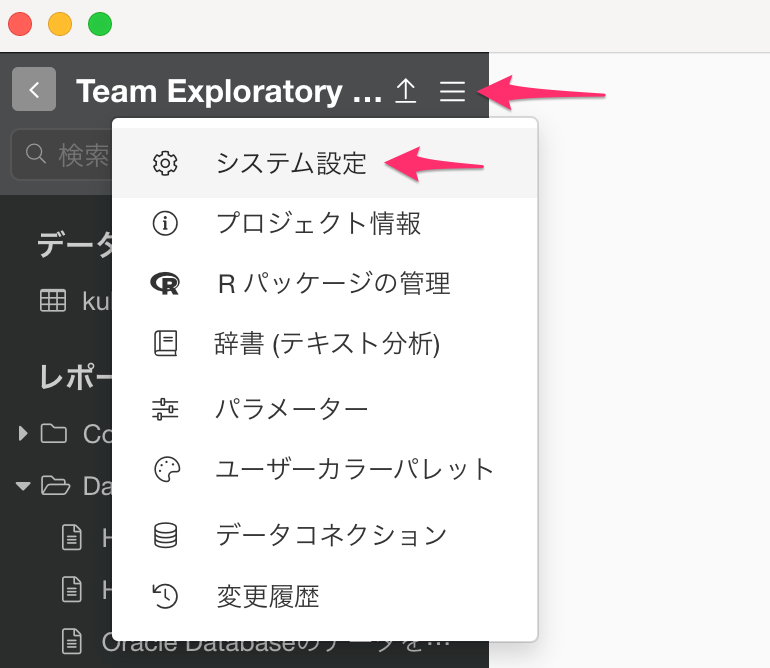The height and width of the screenshot is (668, 770).
Task: Click the database cylinder icon
Action: pos(165,535)
